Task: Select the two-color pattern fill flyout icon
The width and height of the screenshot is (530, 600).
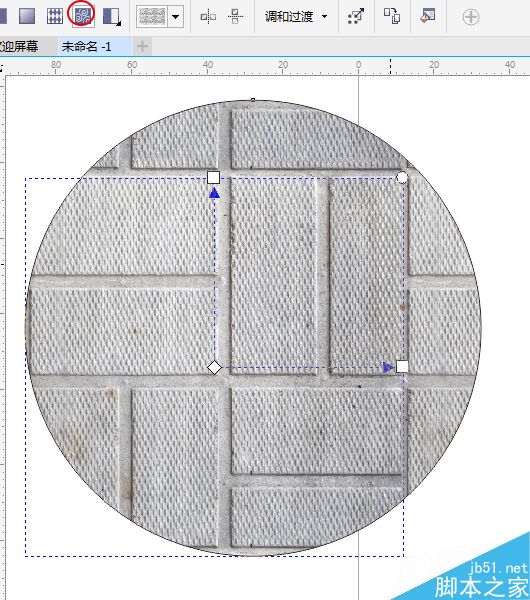Action: pyautogui.click(x=112, y=16)
